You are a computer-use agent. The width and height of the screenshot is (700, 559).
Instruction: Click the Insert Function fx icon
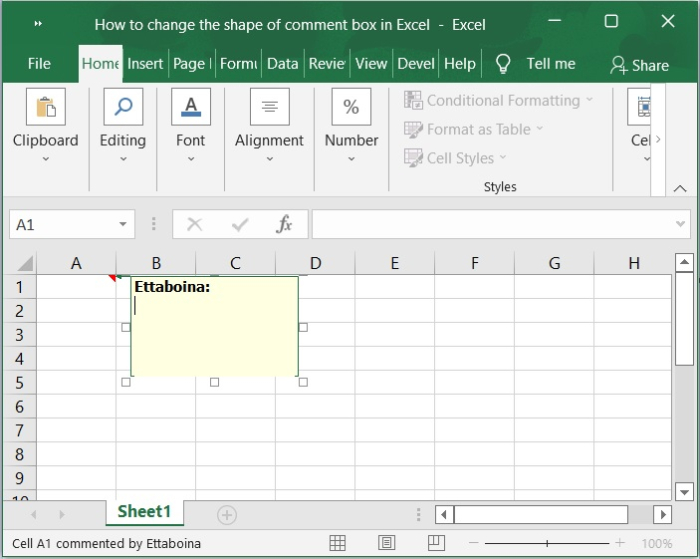tap(284, 224)
